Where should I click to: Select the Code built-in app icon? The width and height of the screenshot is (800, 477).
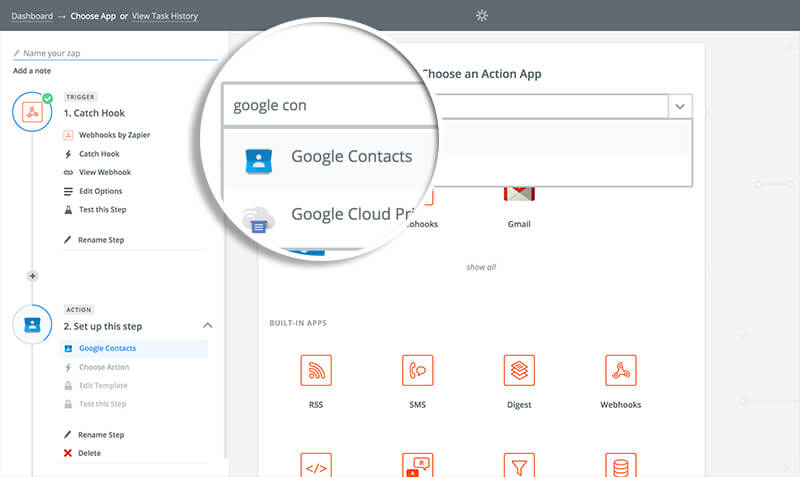pos(316,465)
